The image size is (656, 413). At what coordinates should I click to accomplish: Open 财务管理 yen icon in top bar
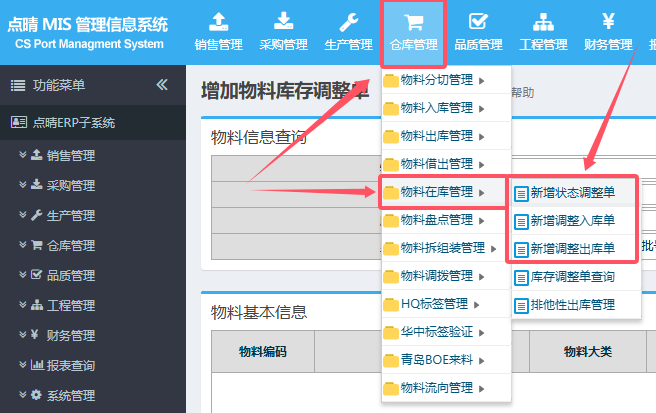[608, 22]
